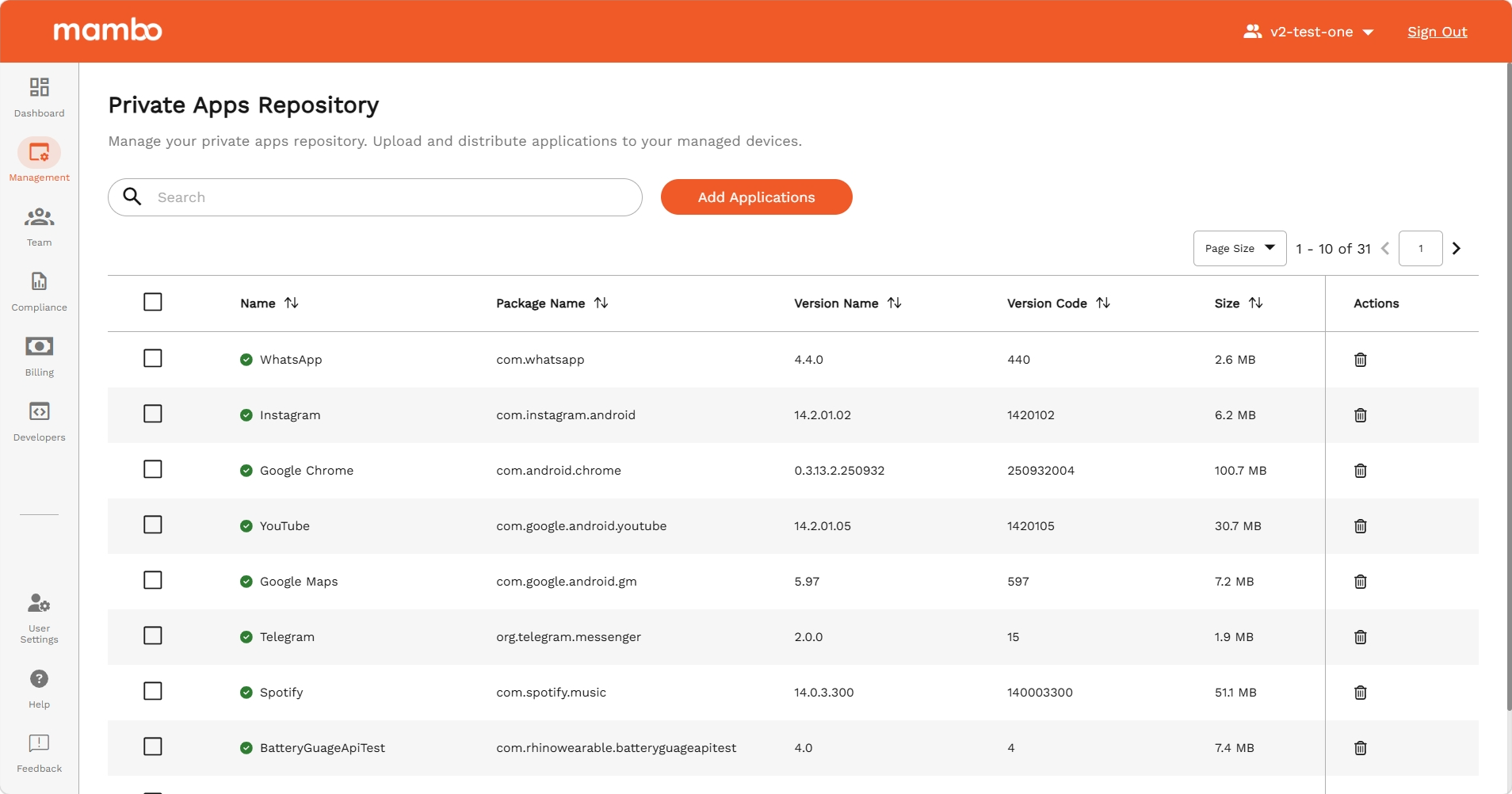
Task: Delete Telegram with trash icon
Action: (x=1361, y=637)
